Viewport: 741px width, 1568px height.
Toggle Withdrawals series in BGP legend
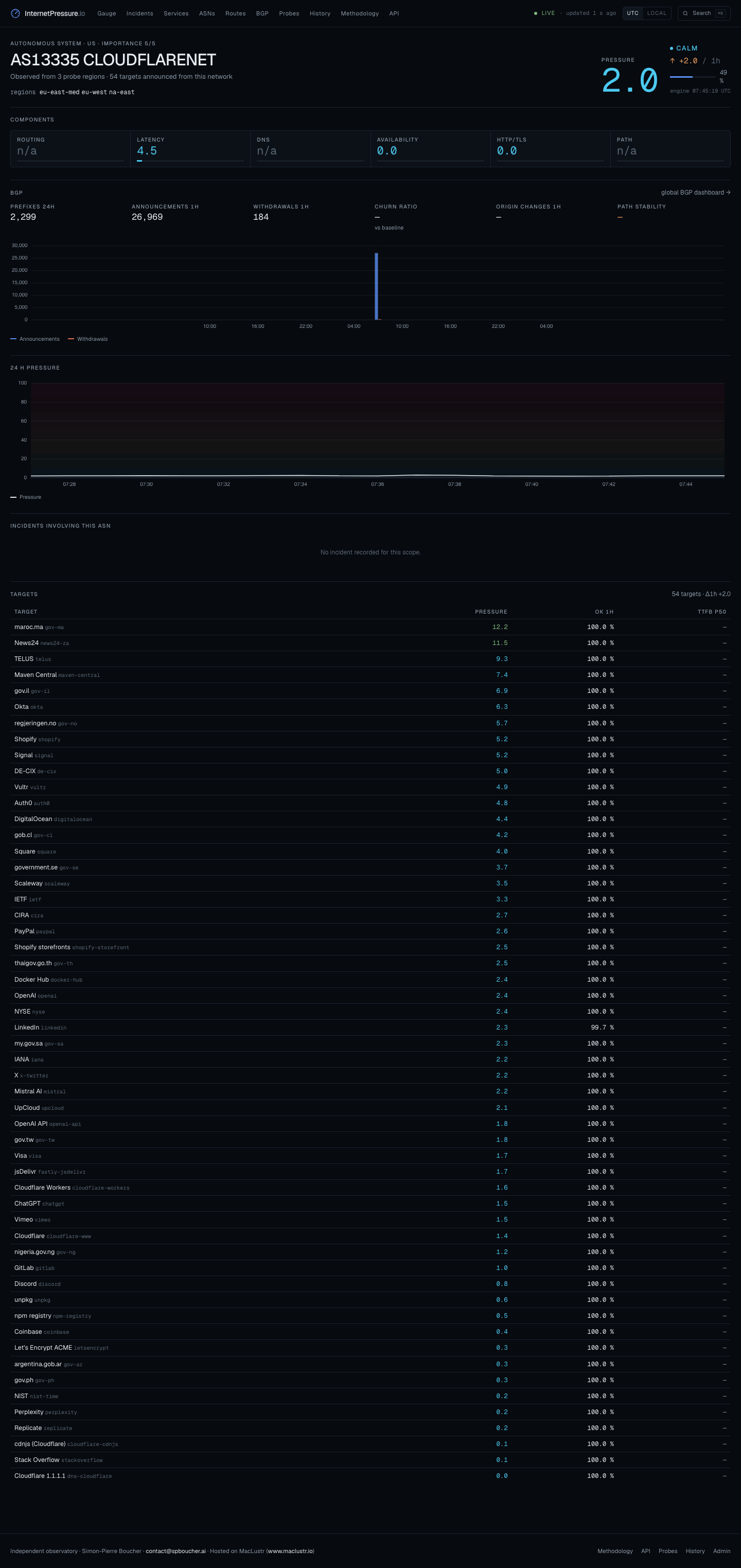(87, 339)
